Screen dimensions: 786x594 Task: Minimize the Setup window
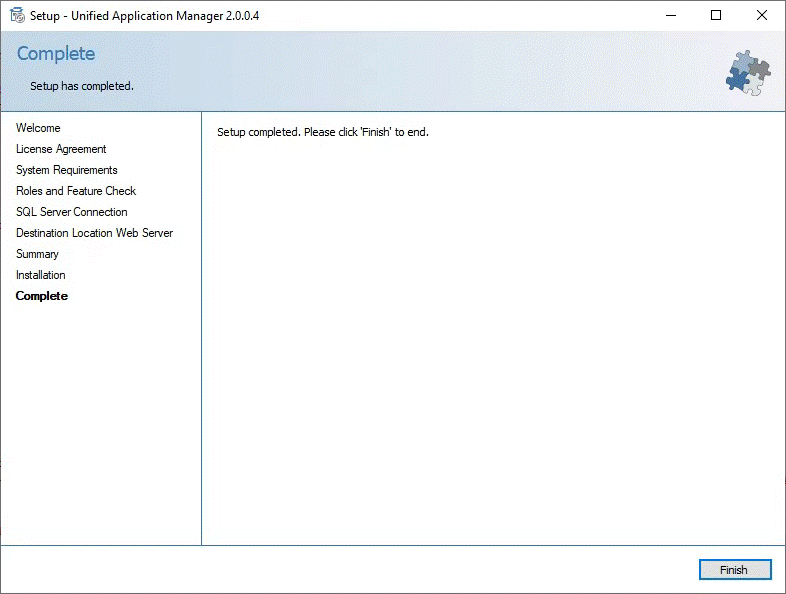(x=671, y=16)
